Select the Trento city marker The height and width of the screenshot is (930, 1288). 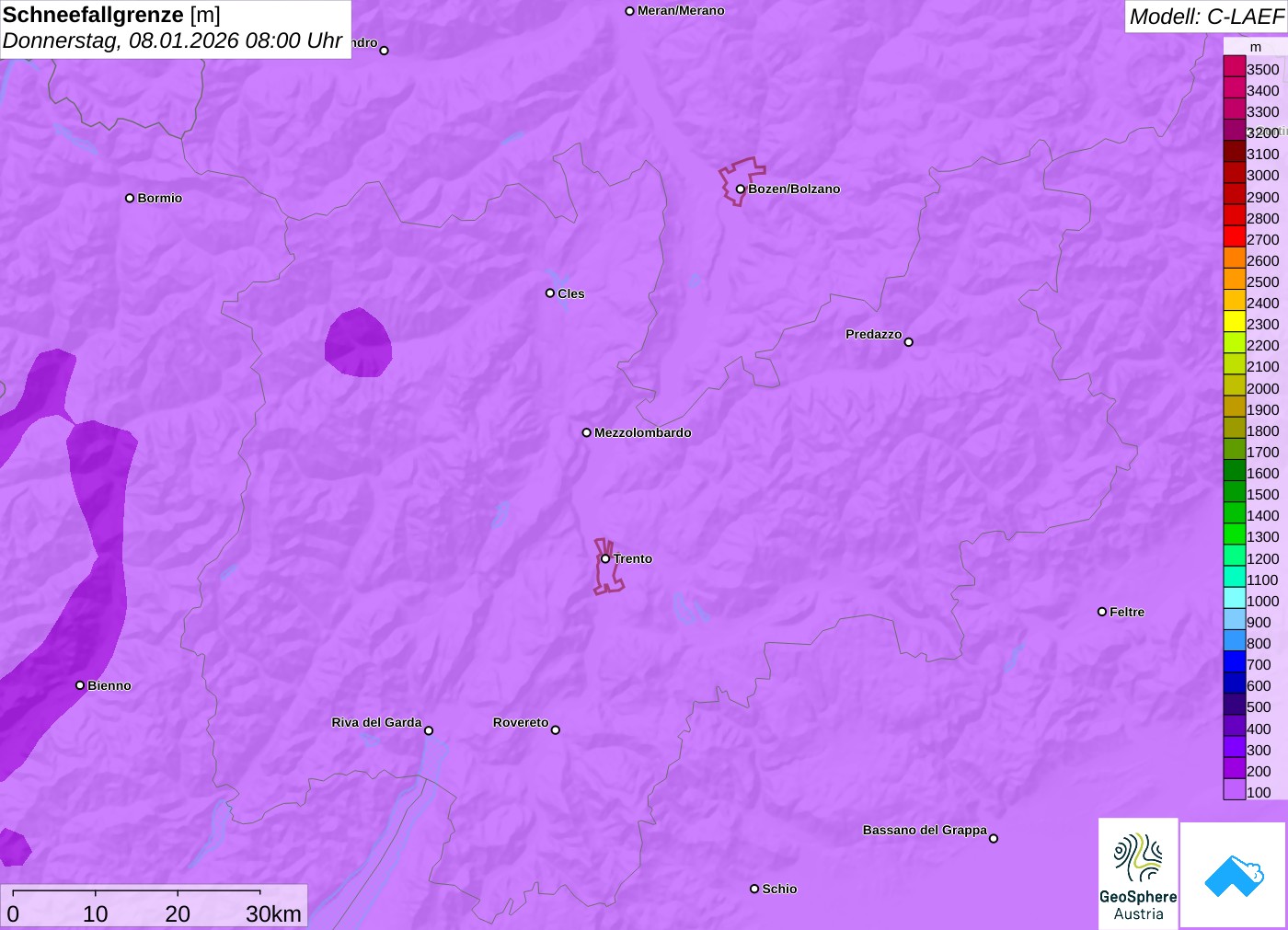click(x=605, y=558)
